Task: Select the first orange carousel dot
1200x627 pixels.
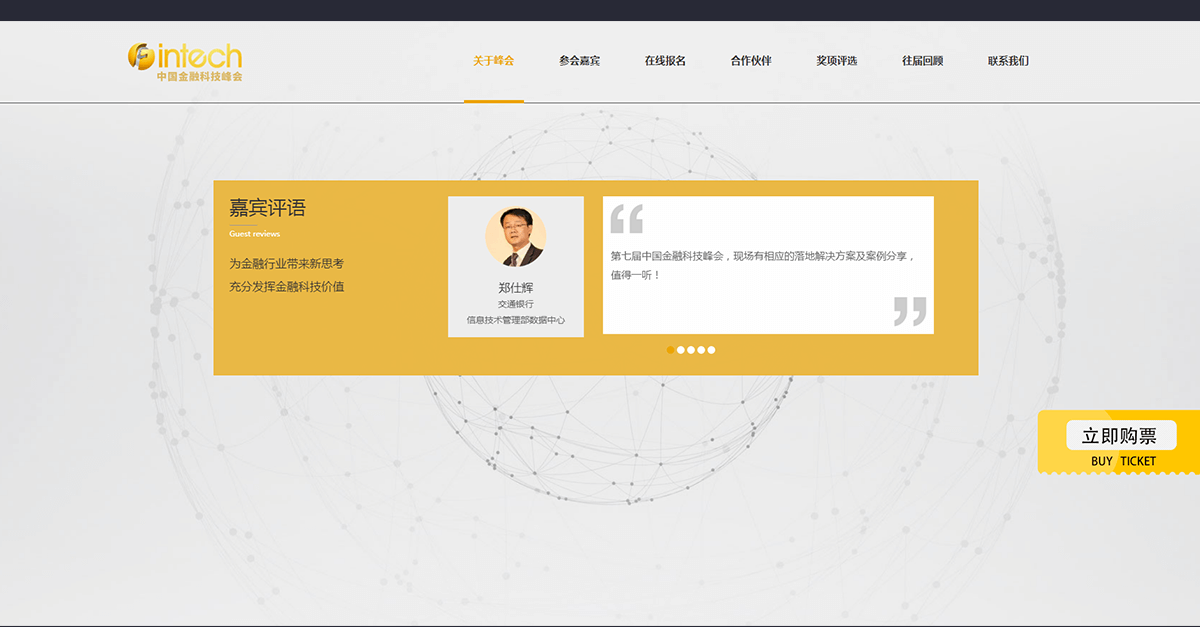Action: pos(671,350)
